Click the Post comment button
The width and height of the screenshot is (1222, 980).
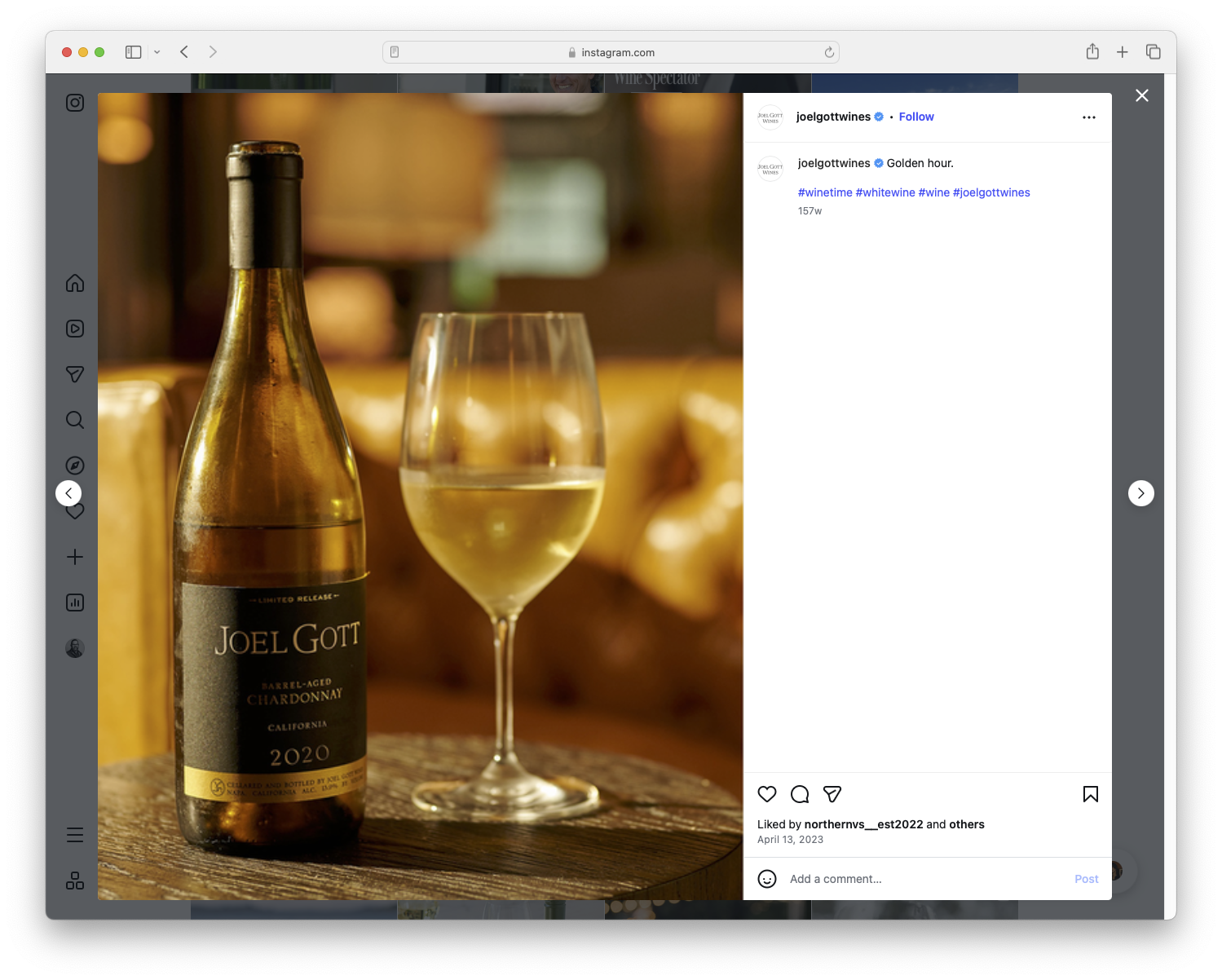coord(1087,879)
